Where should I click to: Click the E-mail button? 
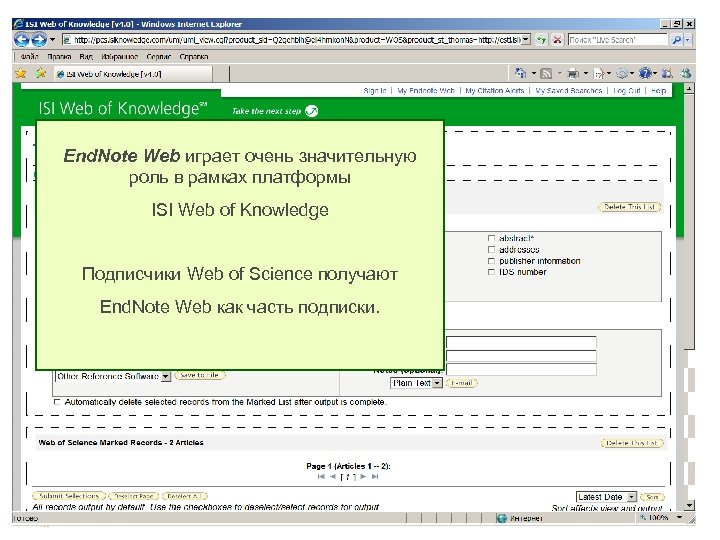[462, 383]
